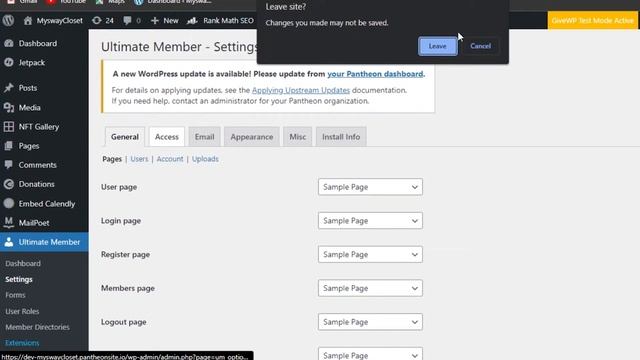Select the Account sub-section link

click(x=170, y=159)
